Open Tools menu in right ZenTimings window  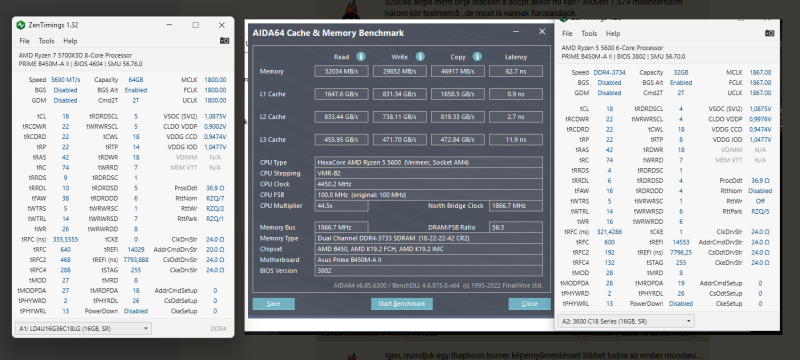click(589, 34)
